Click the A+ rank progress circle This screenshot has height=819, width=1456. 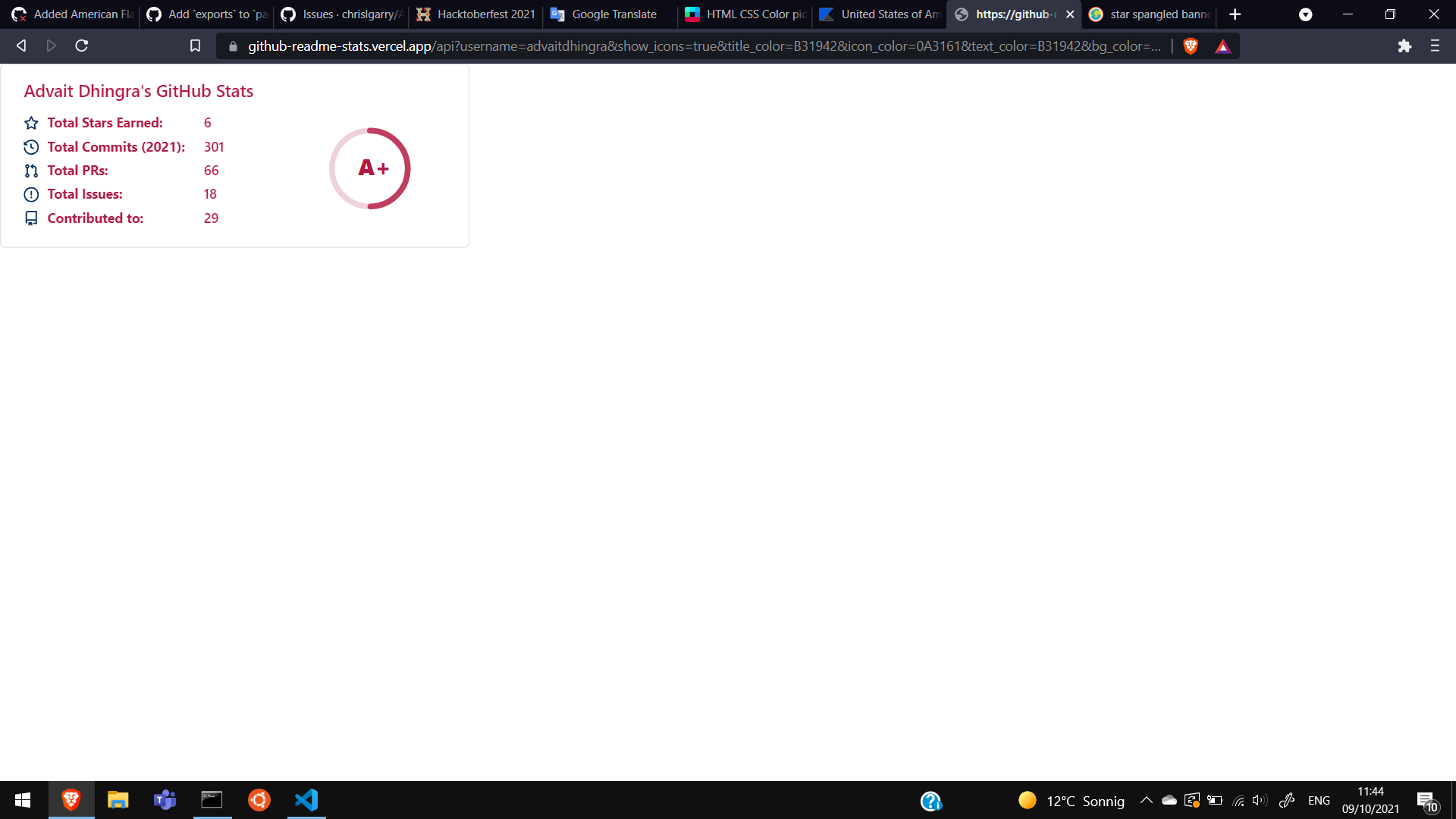pos(370,168)
